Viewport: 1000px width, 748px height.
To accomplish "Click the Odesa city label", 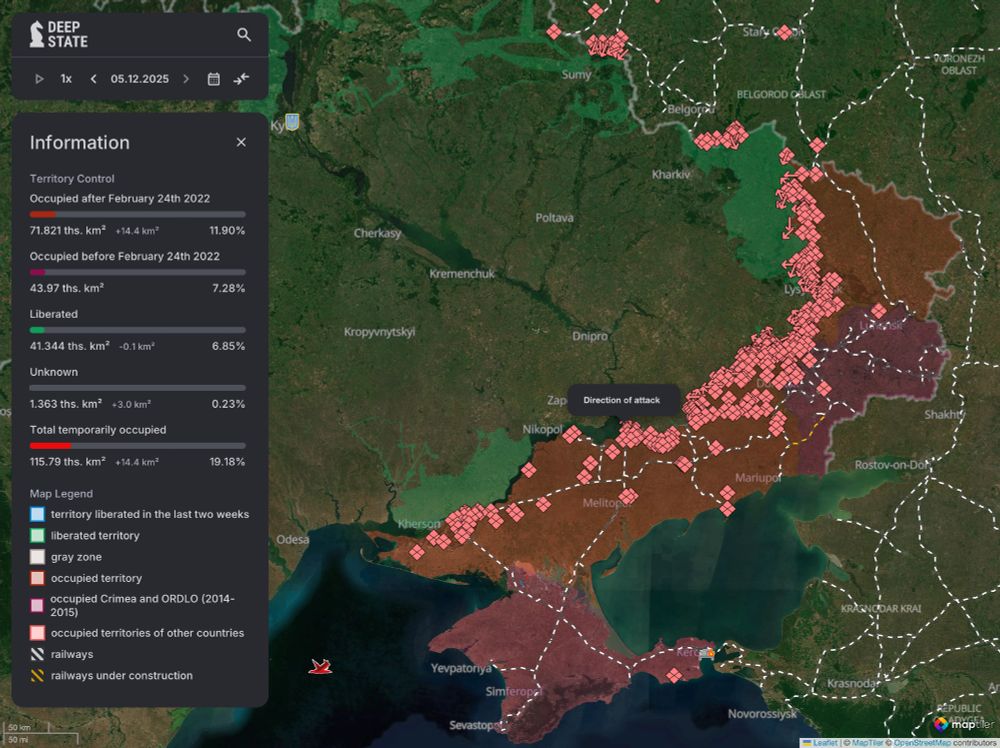I will pyautogui.click(x=293, y=539).
